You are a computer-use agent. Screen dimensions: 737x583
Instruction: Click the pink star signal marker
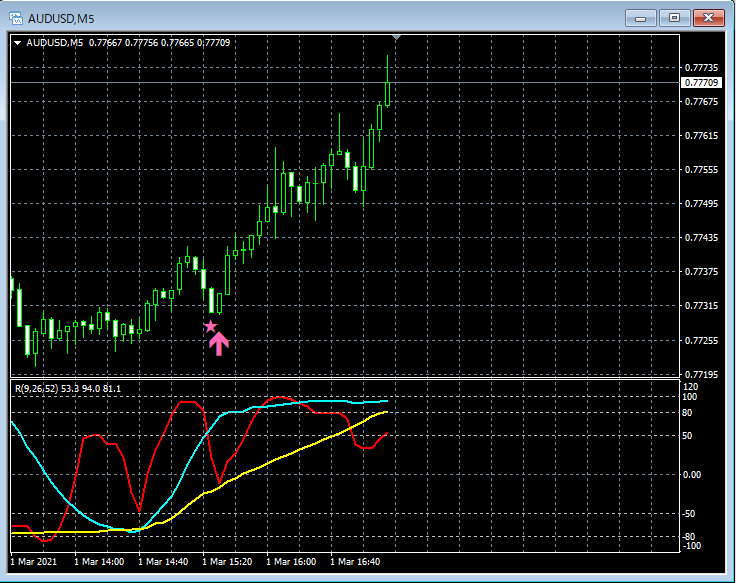coord(210,326)
